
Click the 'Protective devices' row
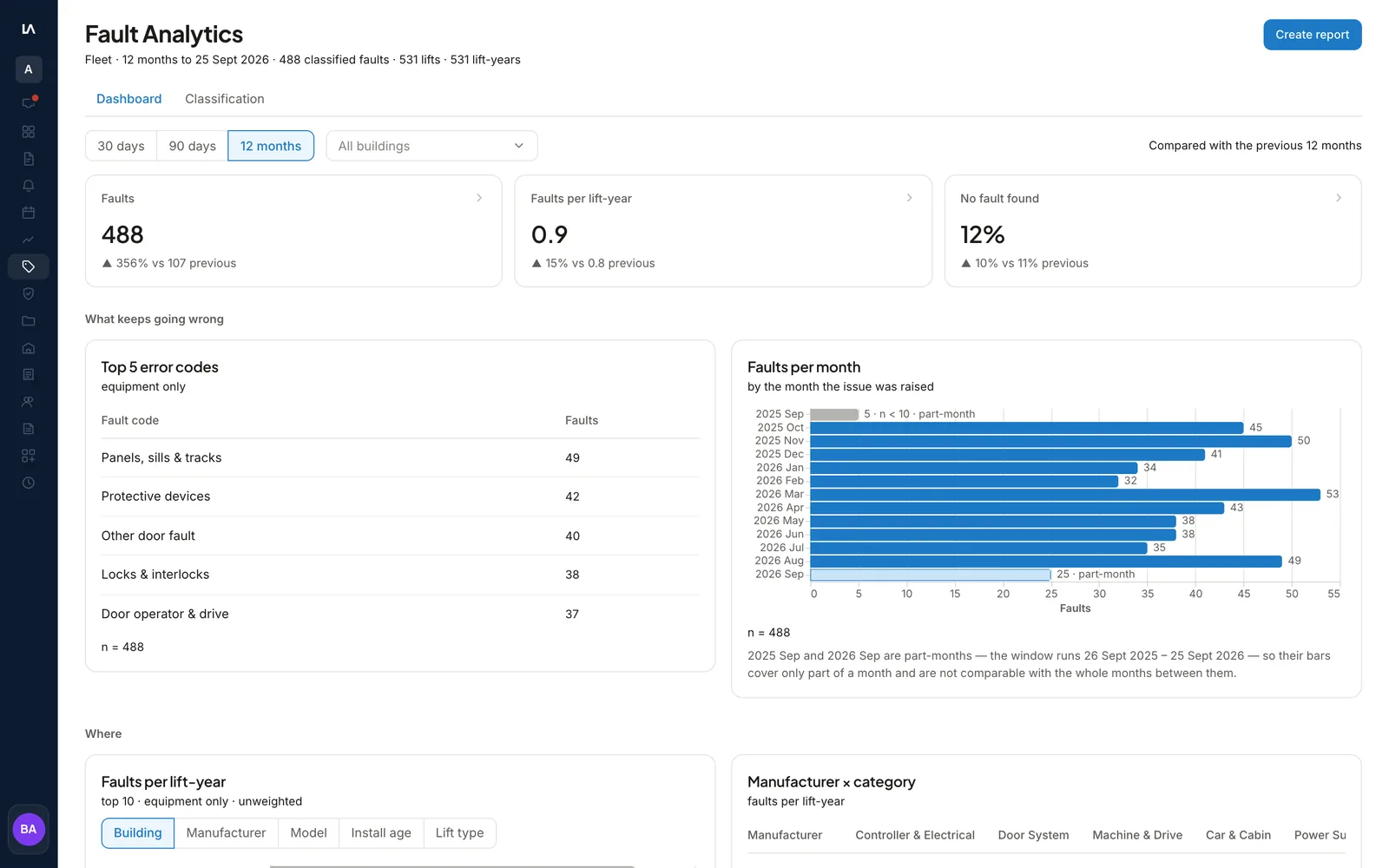pos(400,496)
